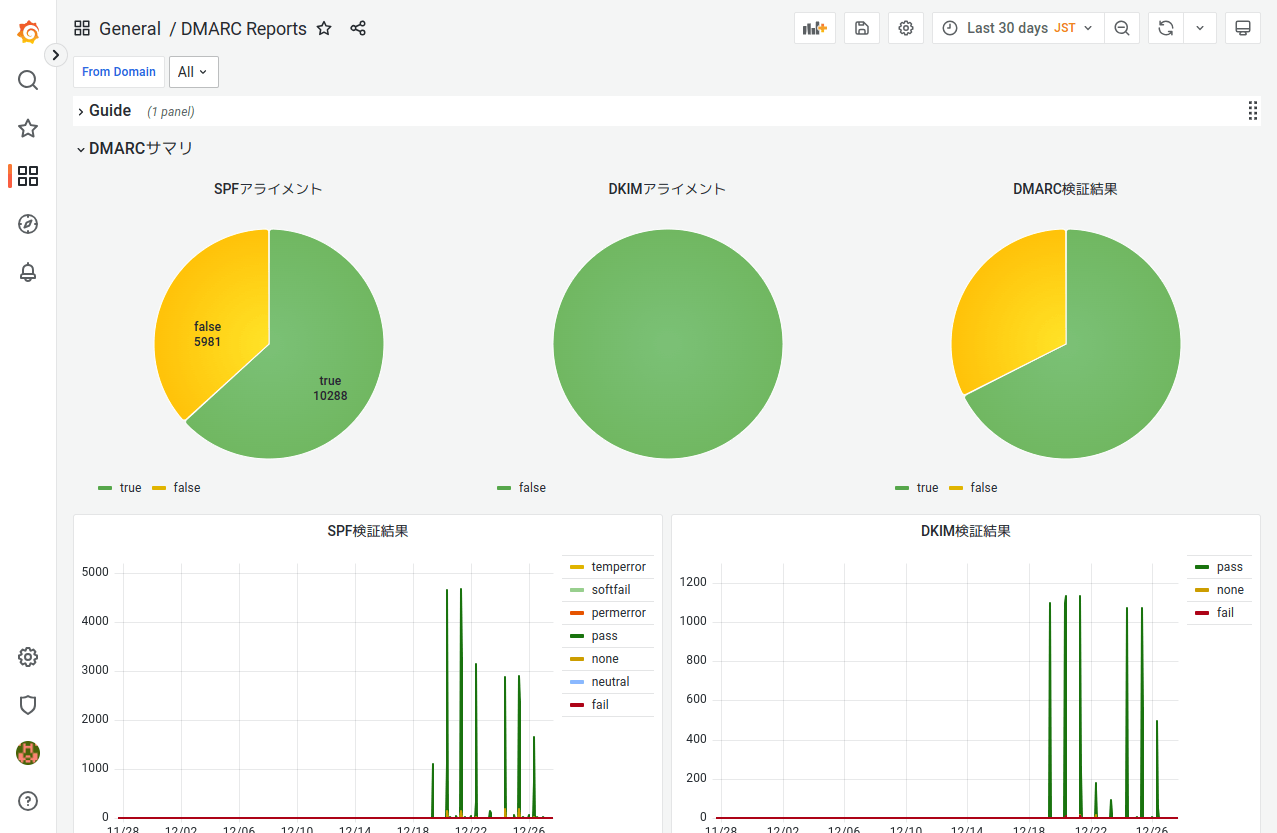
Task: Refresh the dashboard data
Action: pyautogui.click(x=1165, y=28)
